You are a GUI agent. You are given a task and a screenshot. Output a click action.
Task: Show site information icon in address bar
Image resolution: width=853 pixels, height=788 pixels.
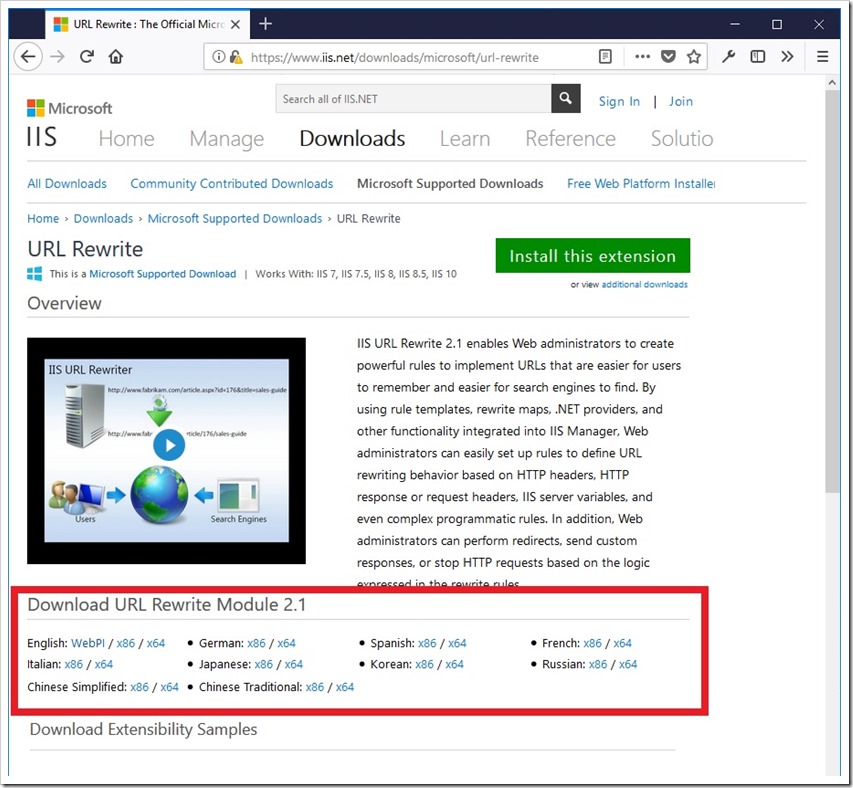point(218,57)
